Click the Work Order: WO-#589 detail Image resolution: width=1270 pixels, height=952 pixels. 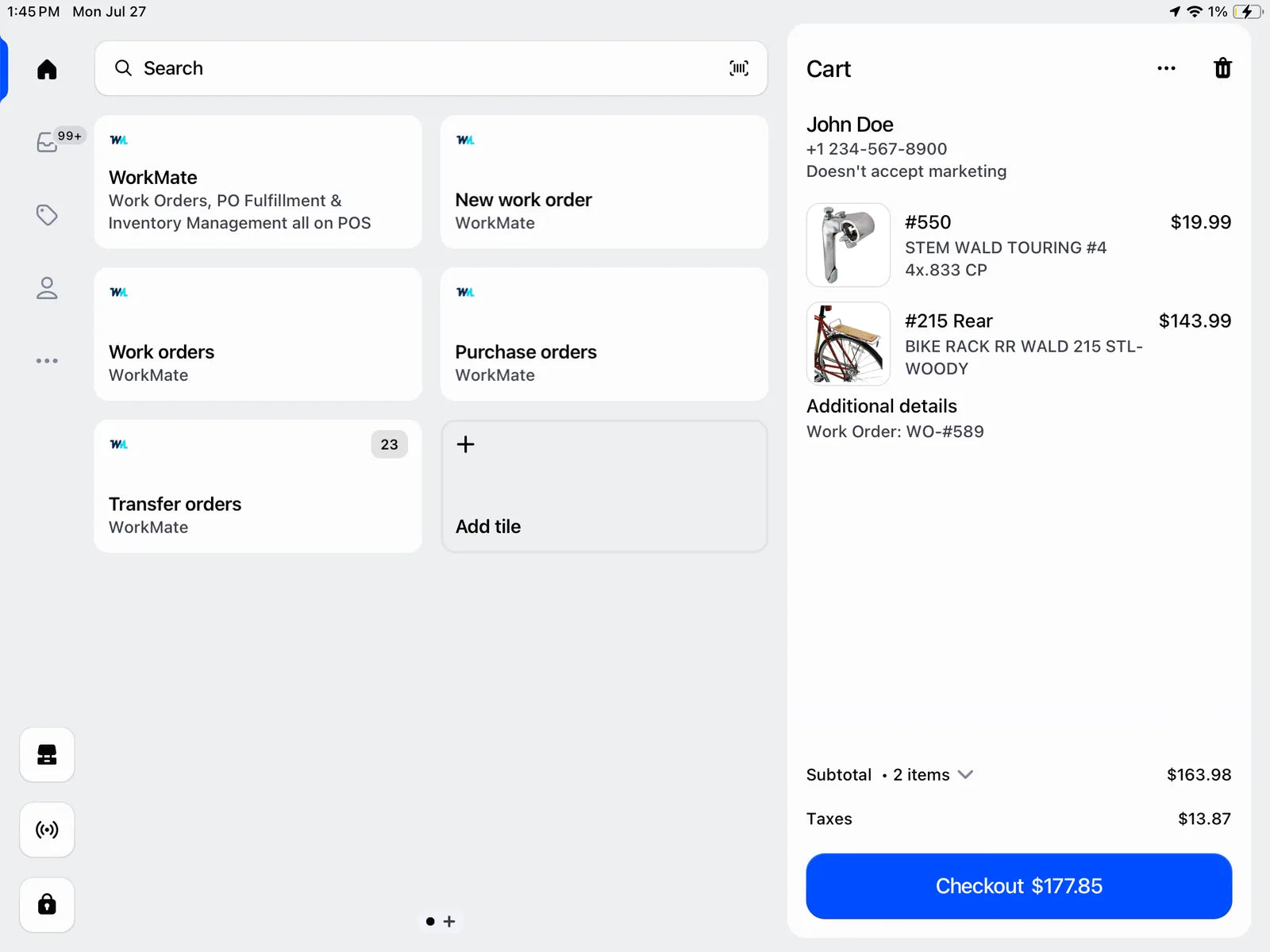pos(895,432)
